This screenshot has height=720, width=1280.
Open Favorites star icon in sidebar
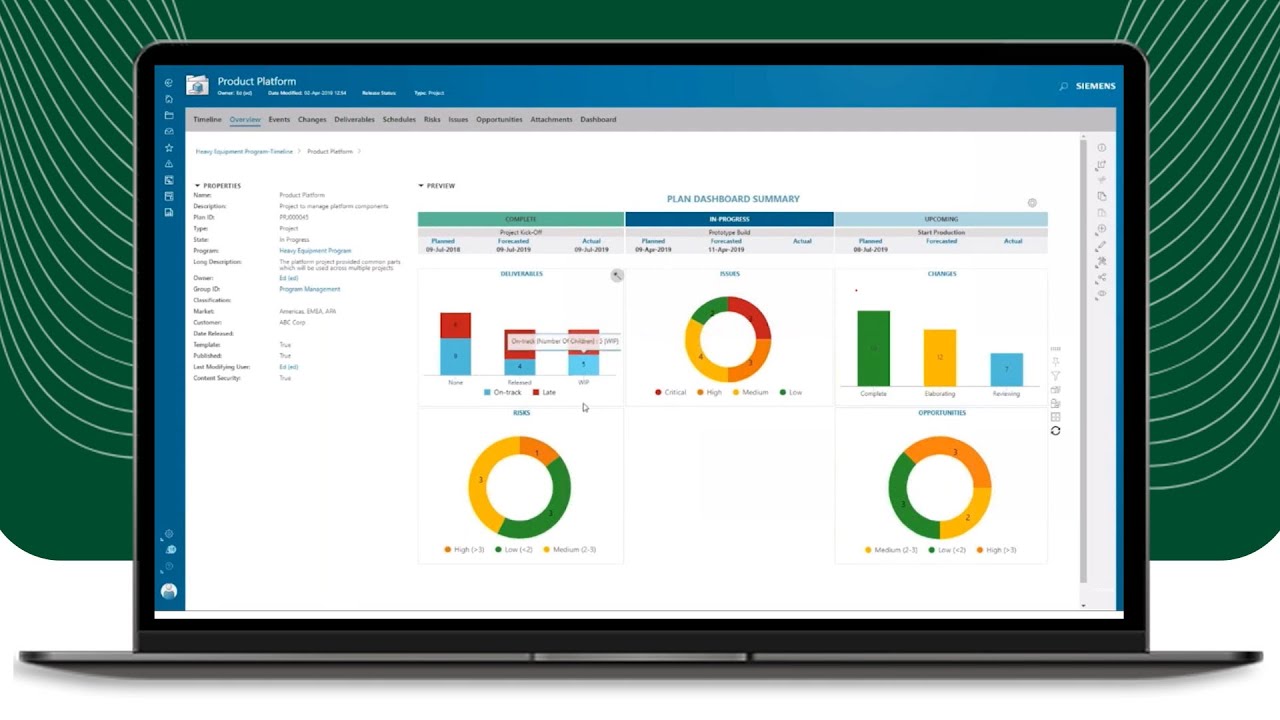click(x=169, y=148)
